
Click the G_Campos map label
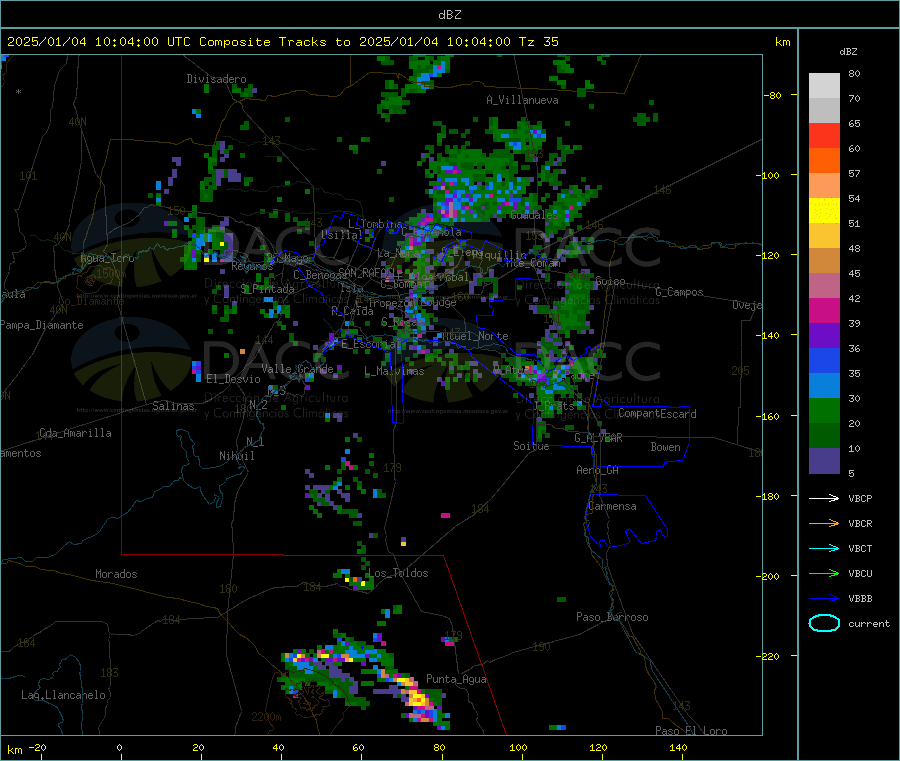tap(680, 292)
